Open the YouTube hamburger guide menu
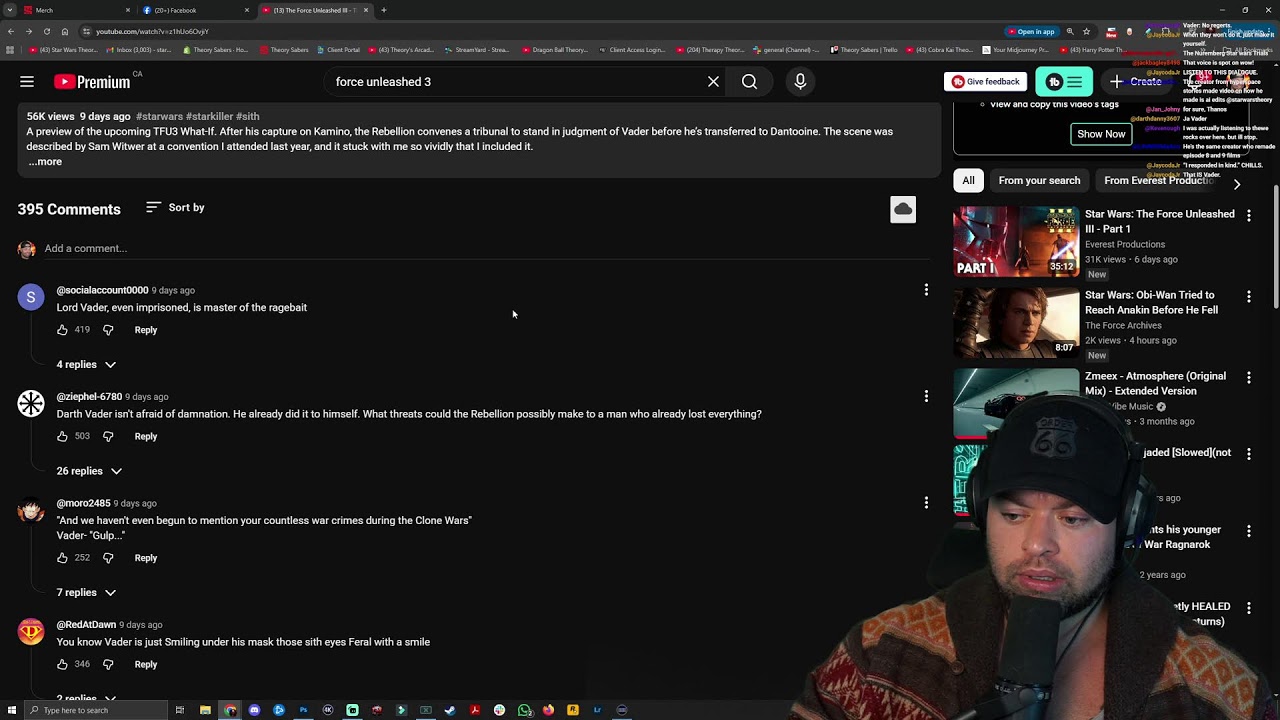The image size is (1280, 720). click(x=27, y=82)
